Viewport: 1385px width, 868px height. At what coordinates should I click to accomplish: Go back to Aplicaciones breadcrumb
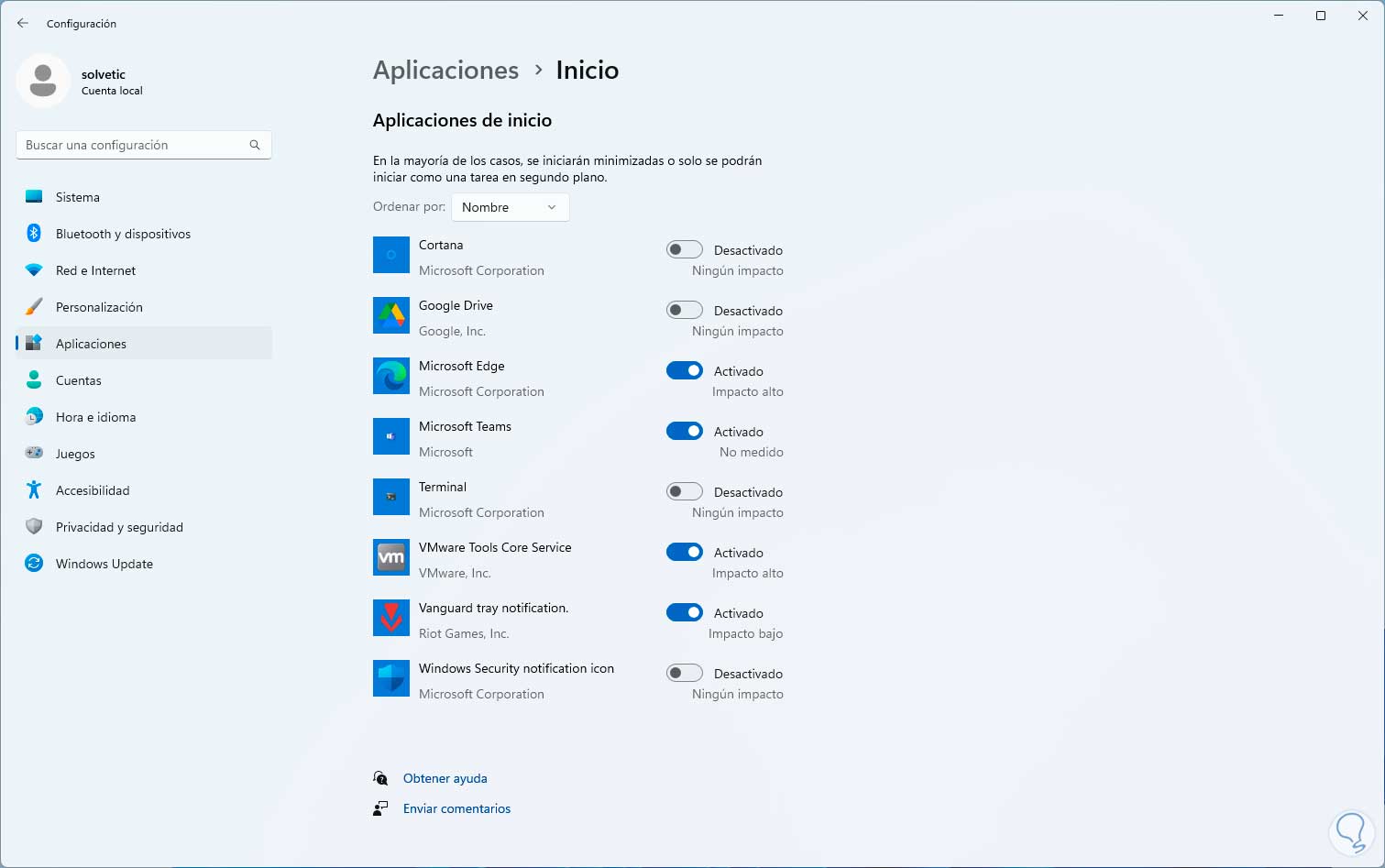[445, 70]
